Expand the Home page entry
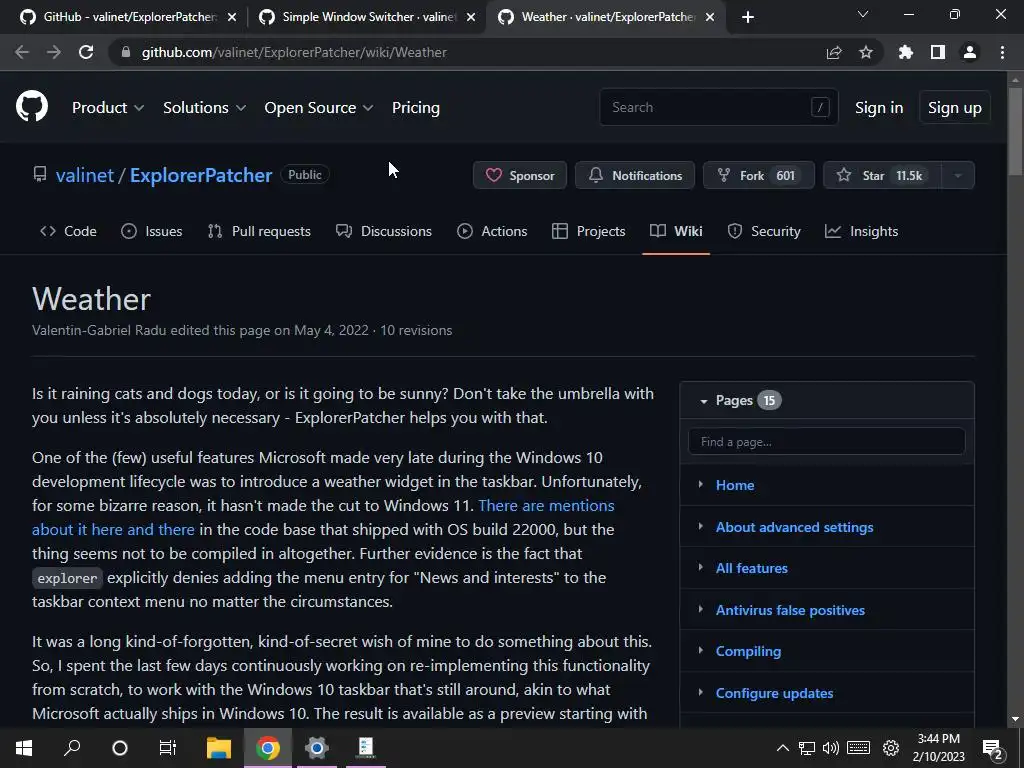The width and height of the screenshot is (1024, 768). click(x=701, y=485)
